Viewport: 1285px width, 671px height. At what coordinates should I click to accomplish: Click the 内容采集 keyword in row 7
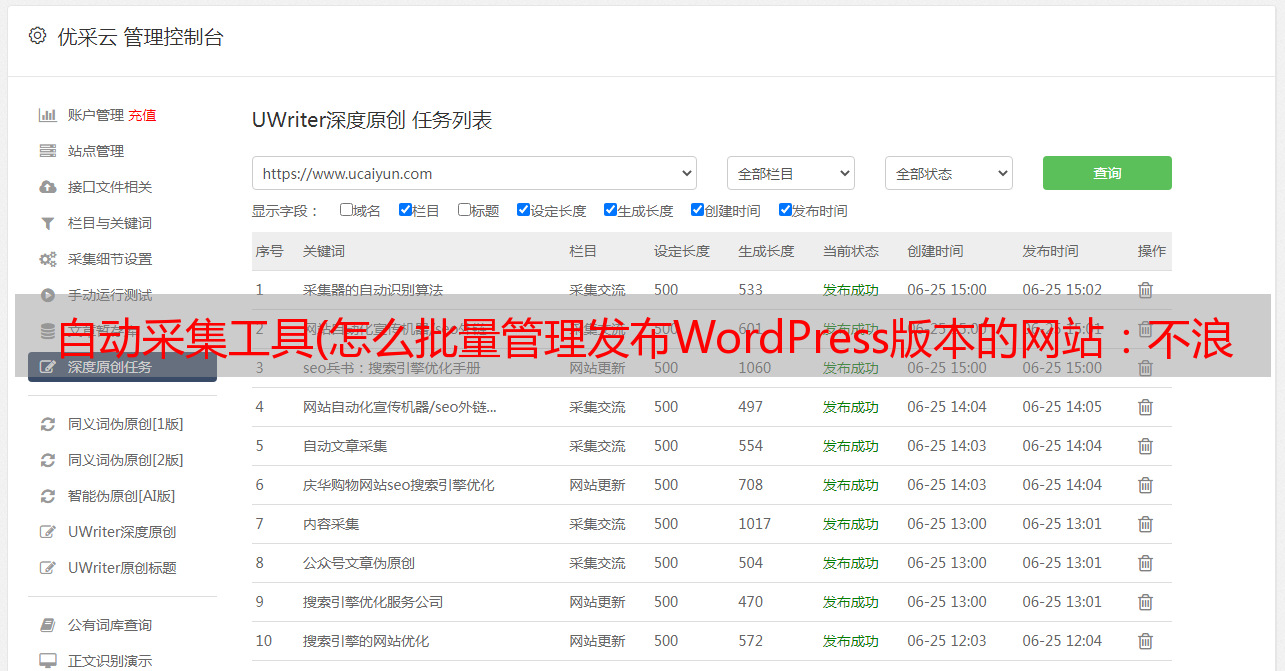(x=331, y=524)
